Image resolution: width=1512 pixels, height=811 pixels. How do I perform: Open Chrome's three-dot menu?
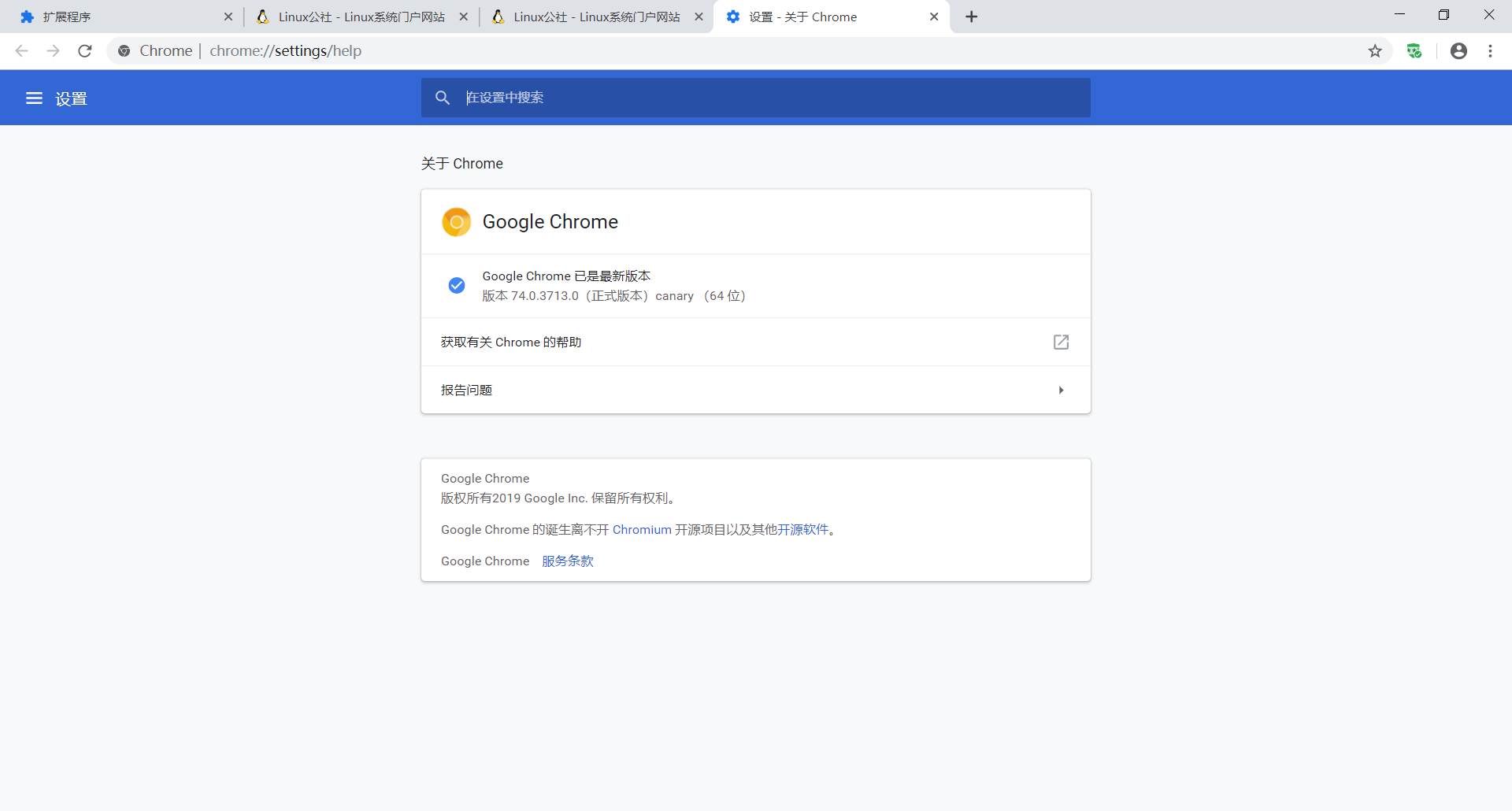pyautogui.click(x=1490, y=51)
